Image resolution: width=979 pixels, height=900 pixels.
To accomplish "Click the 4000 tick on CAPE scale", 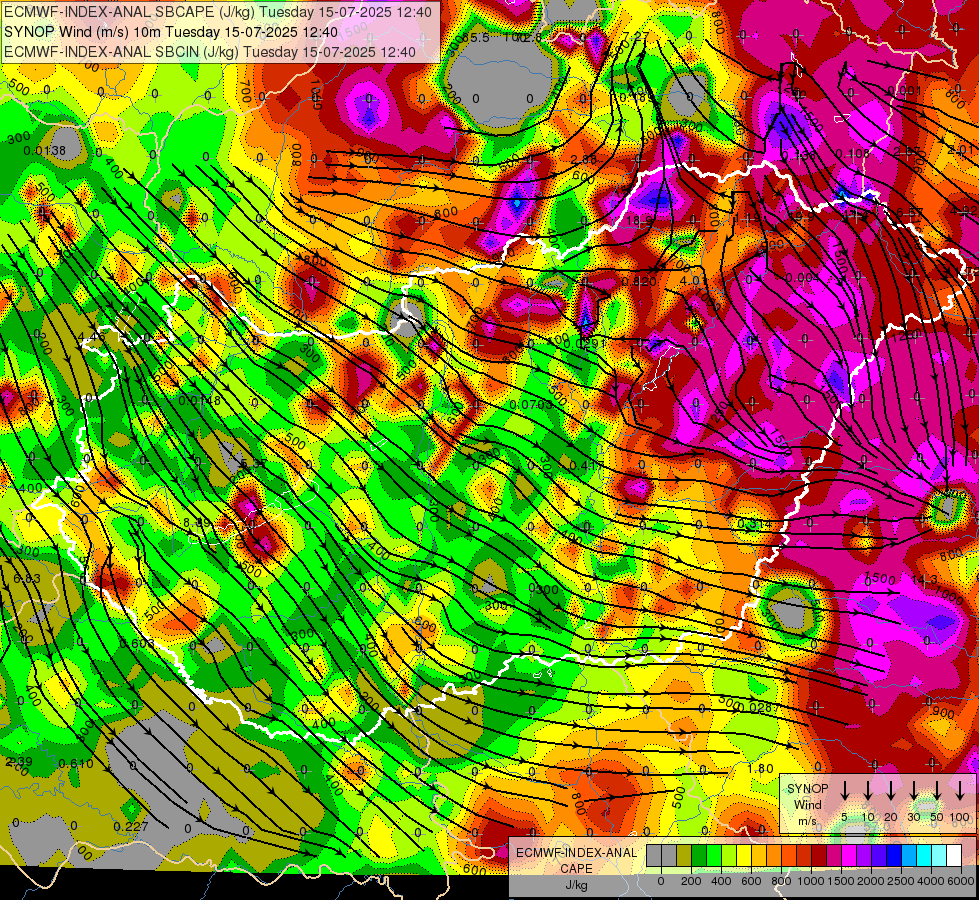I will click(930, 881).
